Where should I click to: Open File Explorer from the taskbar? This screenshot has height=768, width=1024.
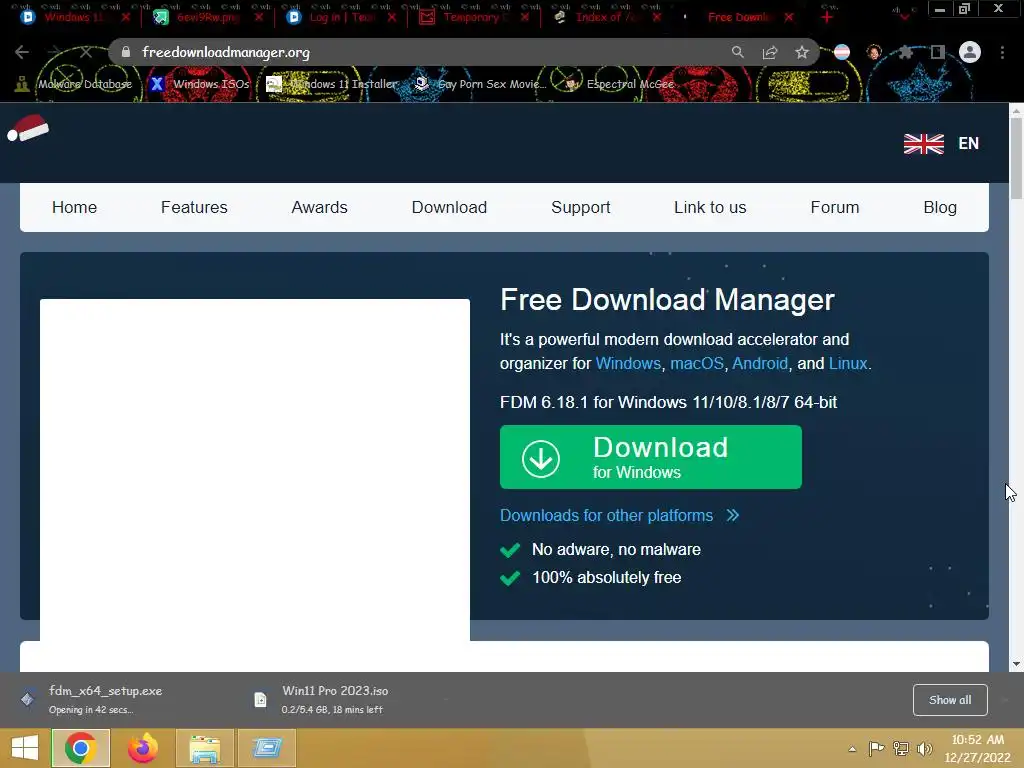point(204,748)
